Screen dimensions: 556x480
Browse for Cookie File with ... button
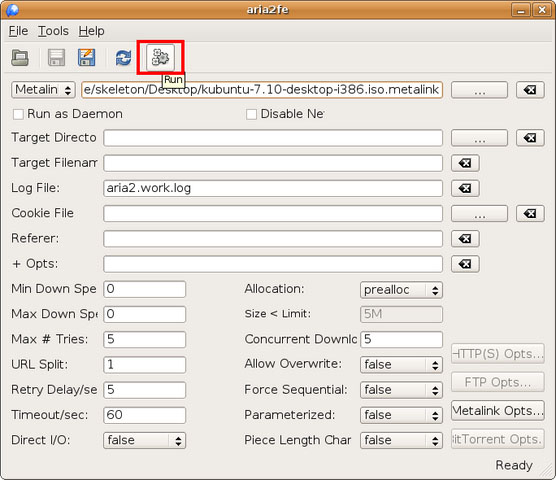tap(479, 213)
